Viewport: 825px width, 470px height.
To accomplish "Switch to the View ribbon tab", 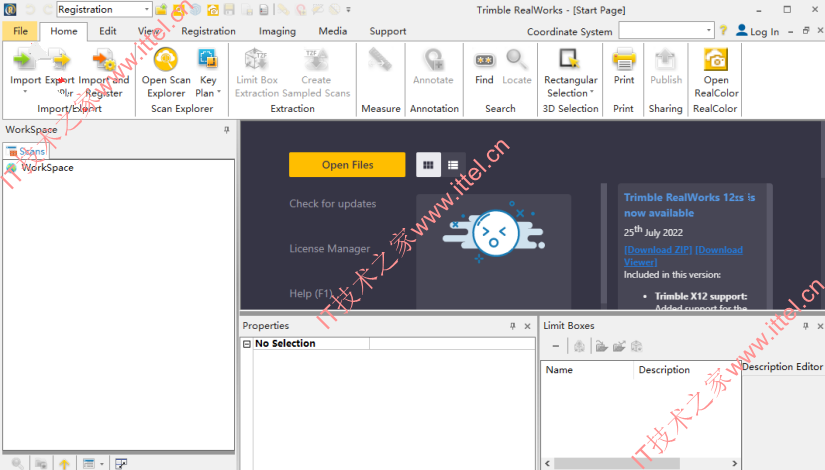I will pos(149,31).
